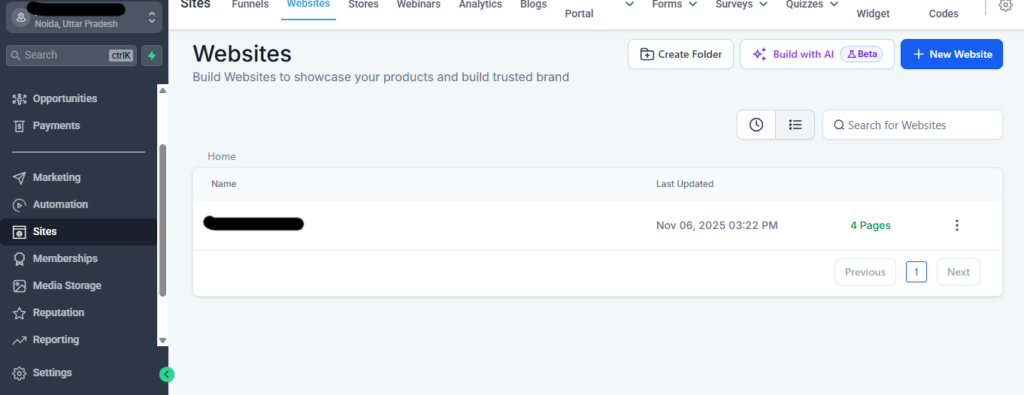This screenshot has width=1024, height=395.
Task: Open the Surveys dropdown menu
Action: click(x=741, y=4)
